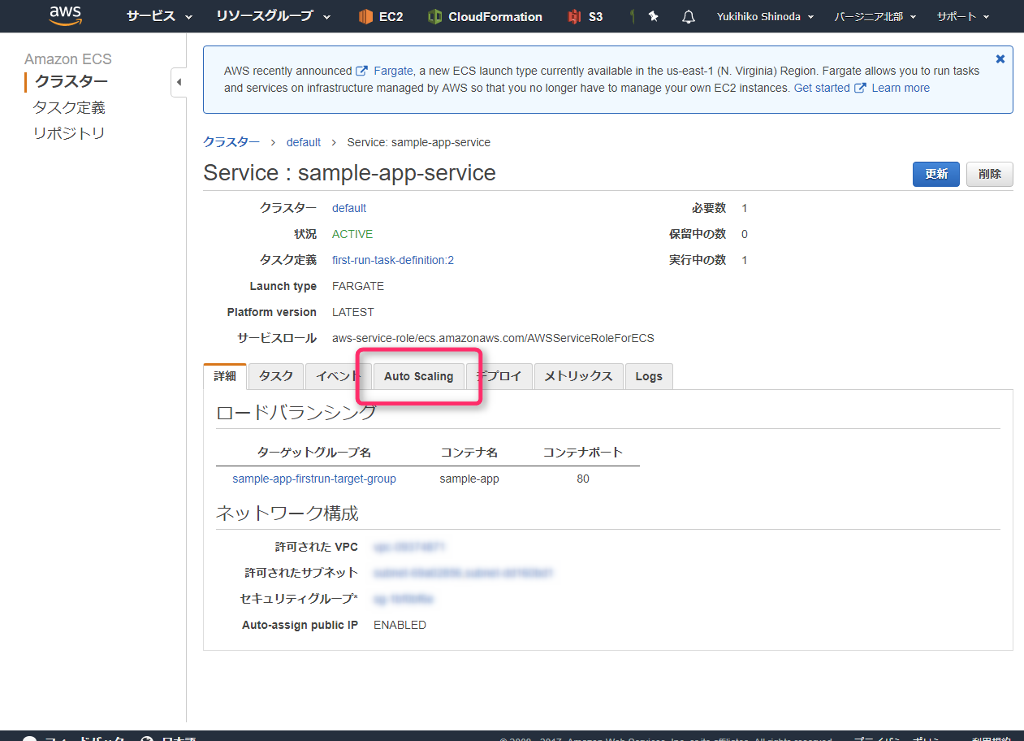Collapse the Amazon ECS side navigation

click(178, 82)
